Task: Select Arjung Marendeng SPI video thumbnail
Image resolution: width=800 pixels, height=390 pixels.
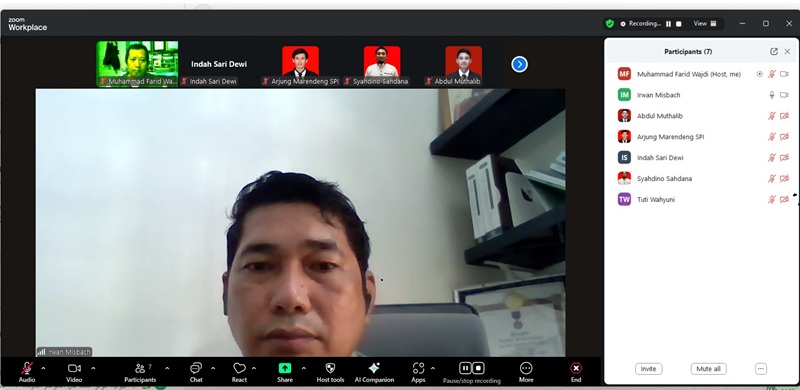Action: click(x=301, y=64)
